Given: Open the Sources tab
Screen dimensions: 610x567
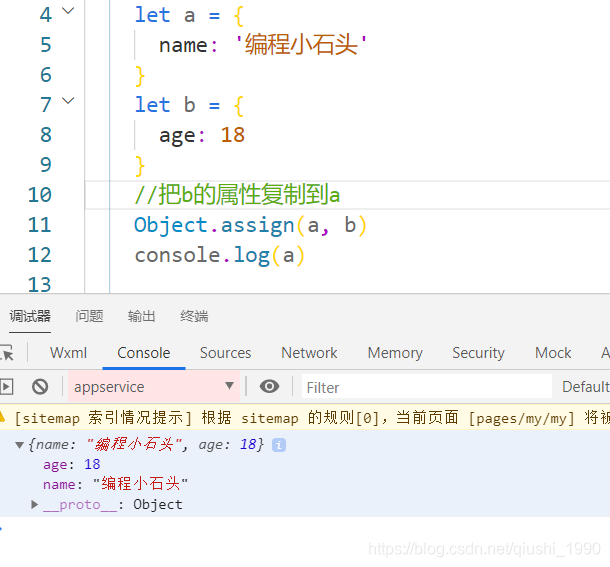Looking at the screenshot, I should click(x=225, y=353).
